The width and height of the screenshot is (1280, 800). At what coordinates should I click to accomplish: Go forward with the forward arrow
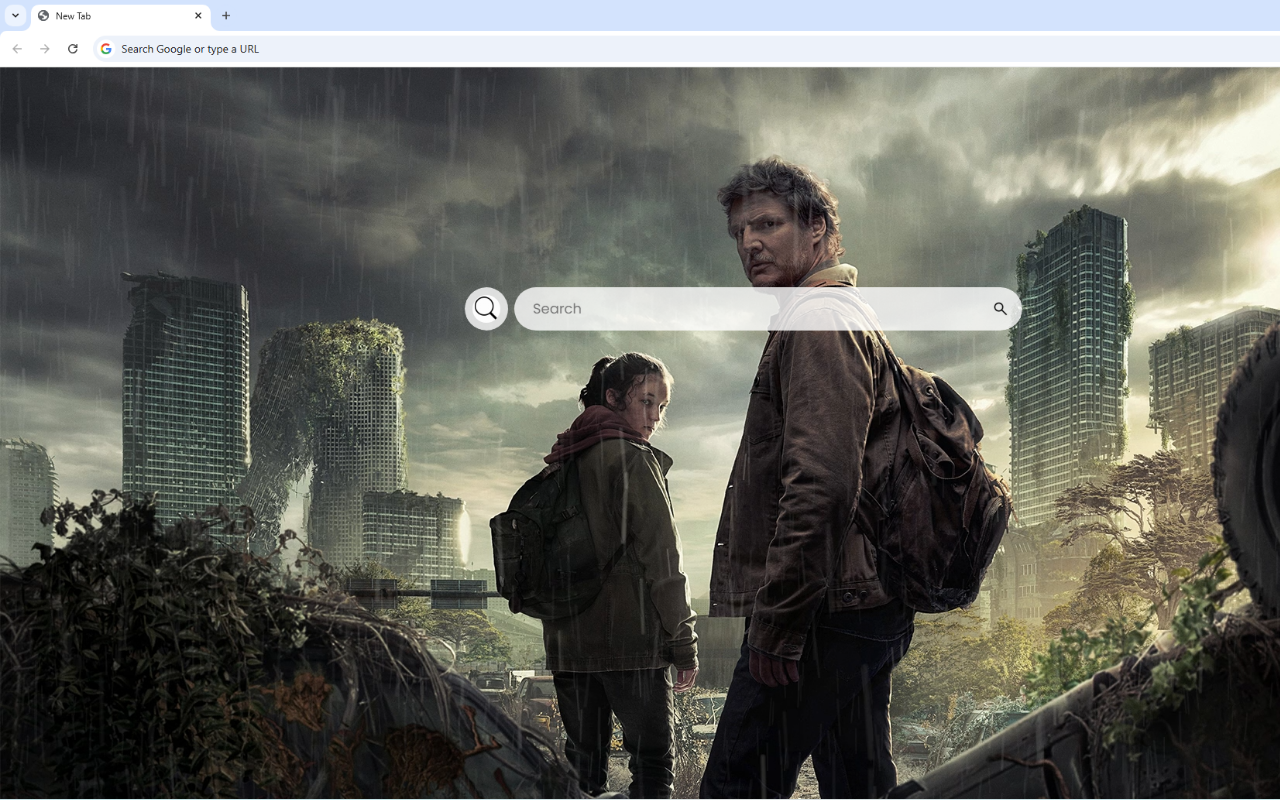click(45, 49)
